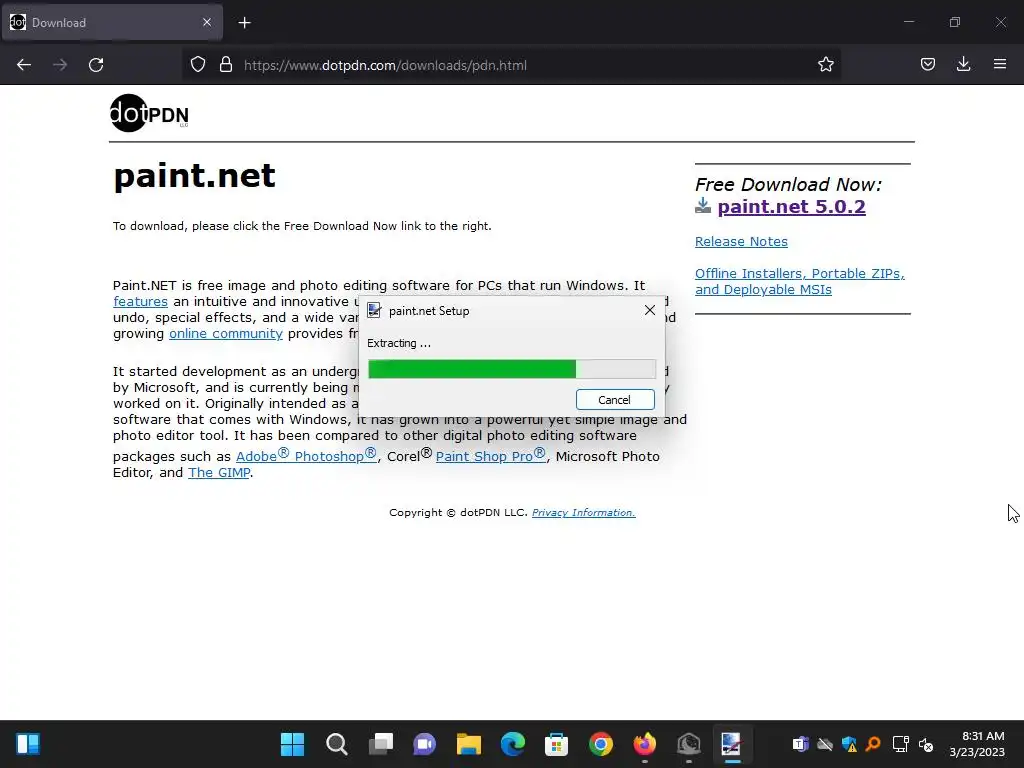Go back using the browser back arrow
This screenshot has height=768, width=1024.
[24, 65]
